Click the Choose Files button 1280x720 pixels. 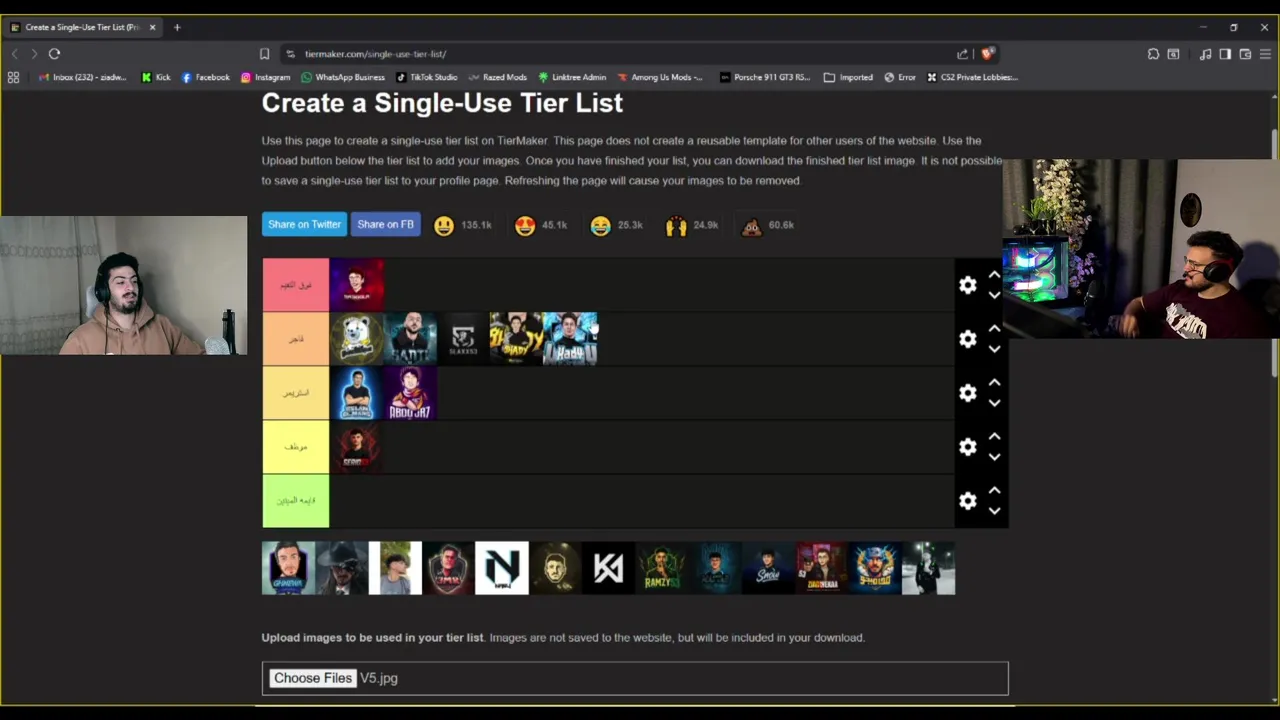coord(313,678)
